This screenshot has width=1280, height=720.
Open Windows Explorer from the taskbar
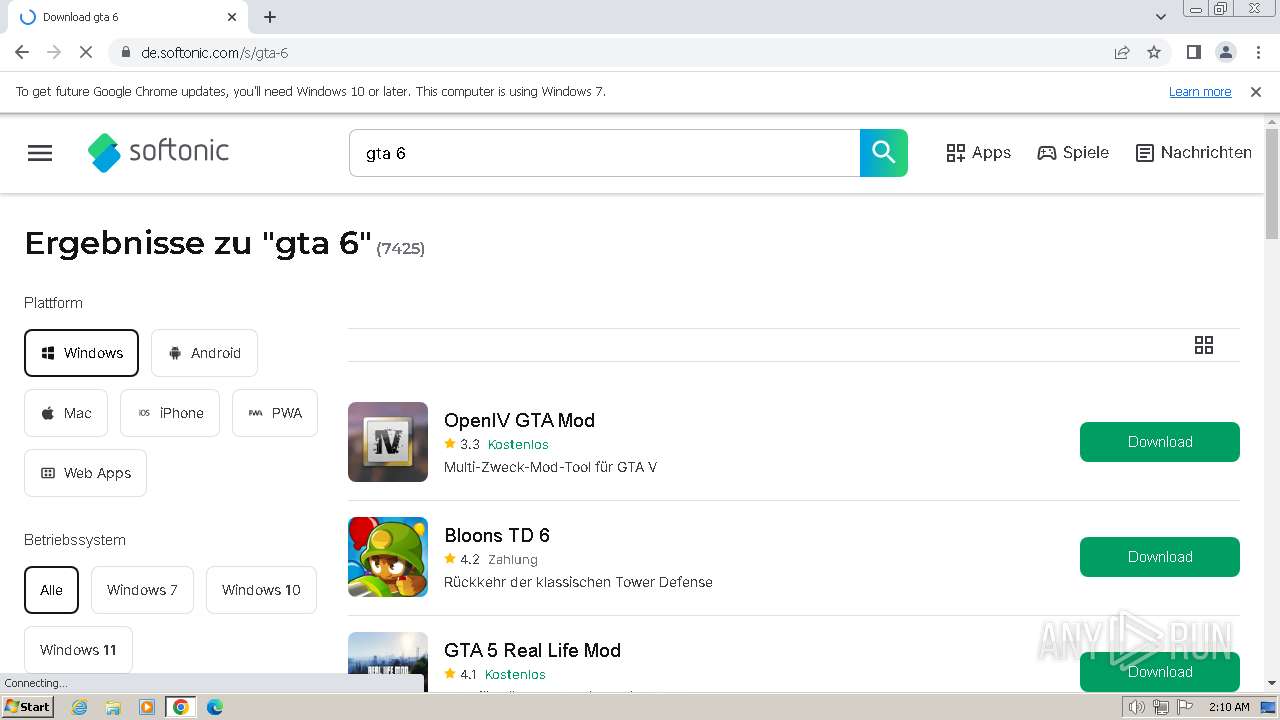point(113,707)
